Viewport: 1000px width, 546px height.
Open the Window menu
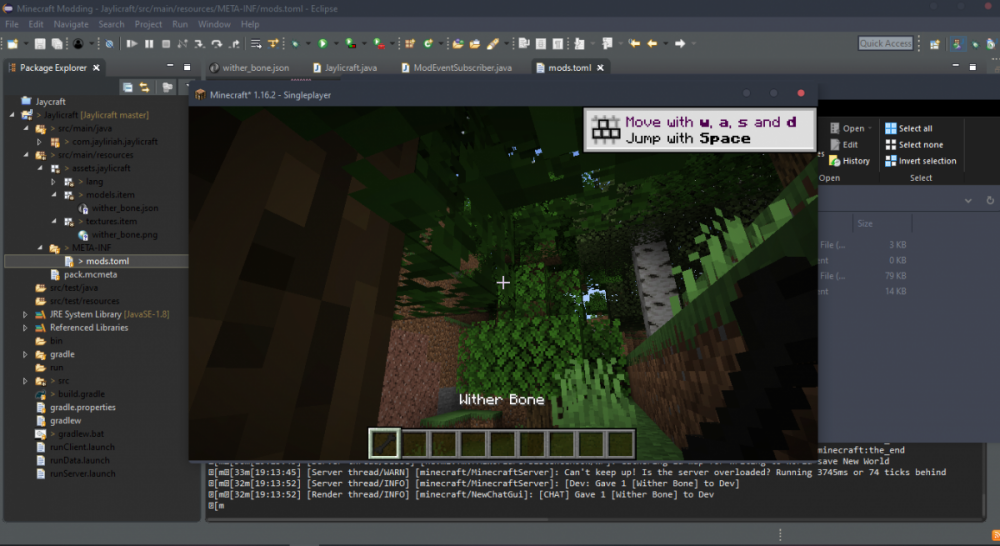tap(214, 24)
